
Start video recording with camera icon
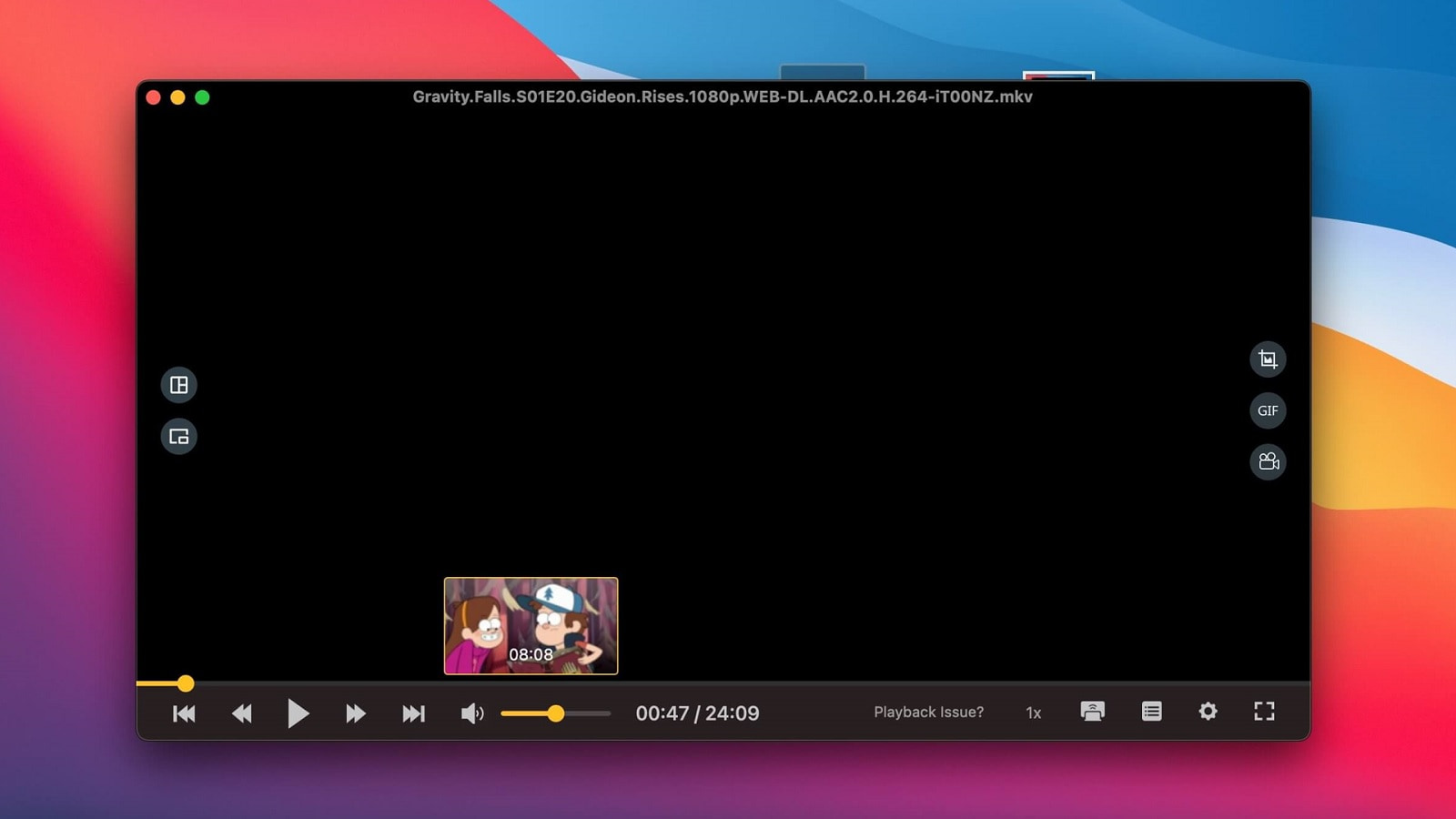tap(1267, 461)
